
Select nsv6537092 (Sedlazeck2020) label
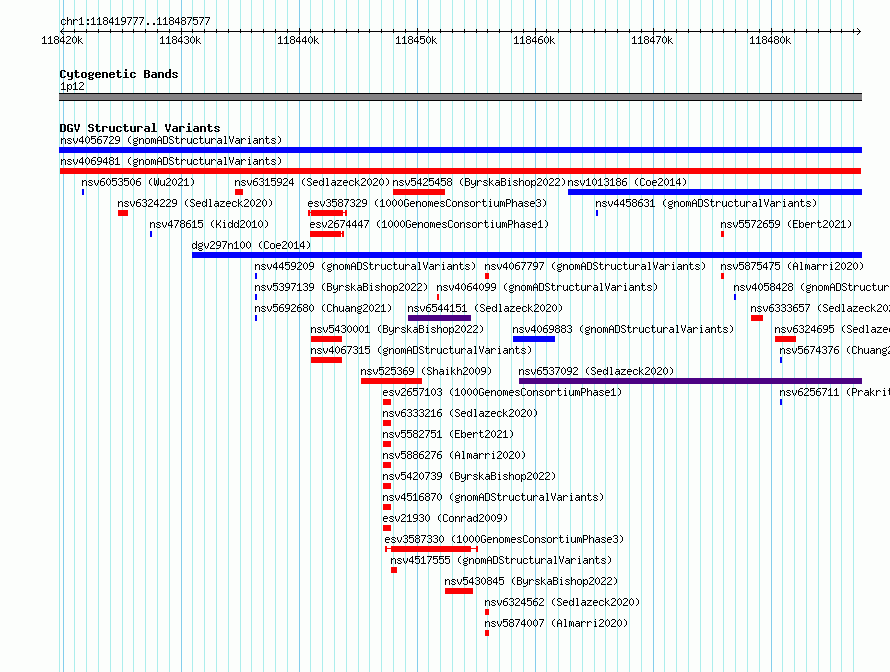pyautogui.click(x=596, y=371)
